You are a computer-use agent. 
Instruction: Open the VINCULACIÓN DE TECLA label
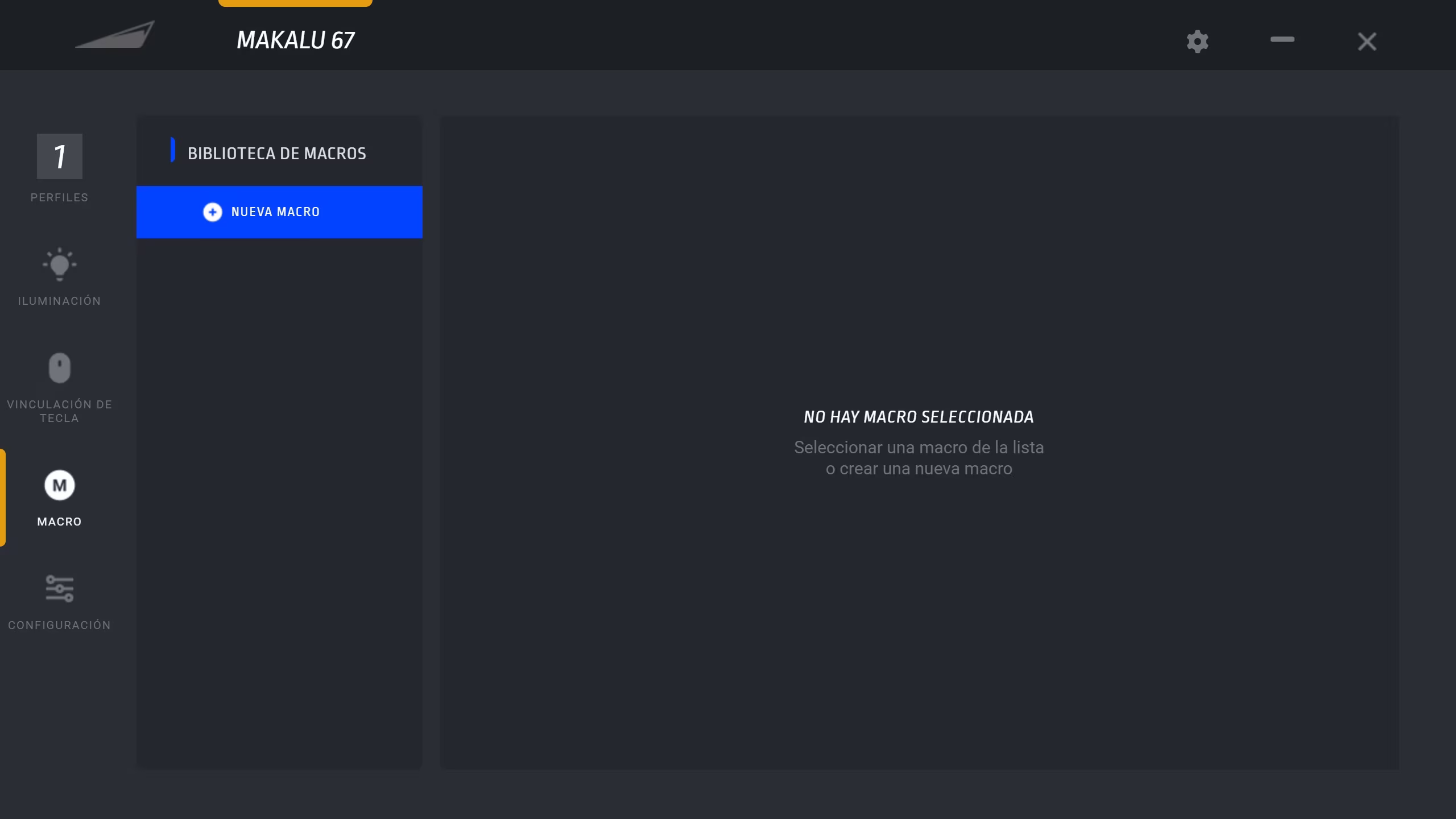point(60,411)
